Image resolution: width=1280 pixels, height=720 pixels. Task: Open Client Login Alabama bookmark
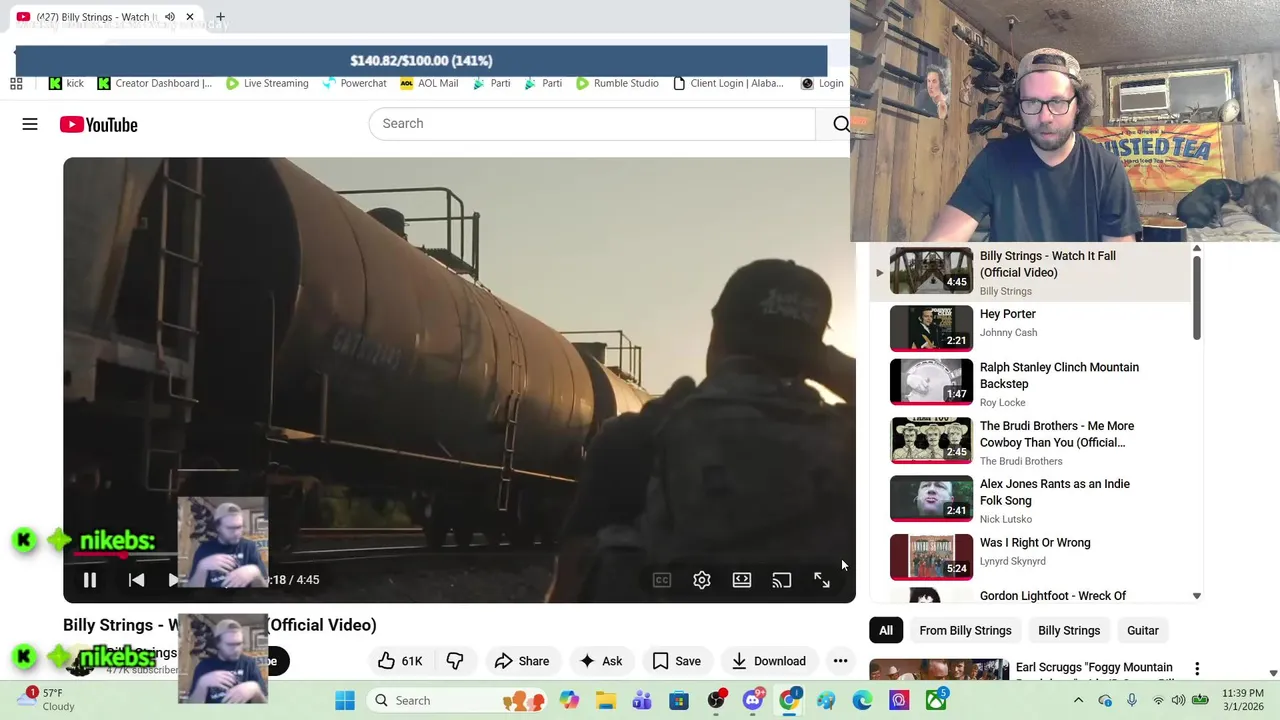coord(728,83)
